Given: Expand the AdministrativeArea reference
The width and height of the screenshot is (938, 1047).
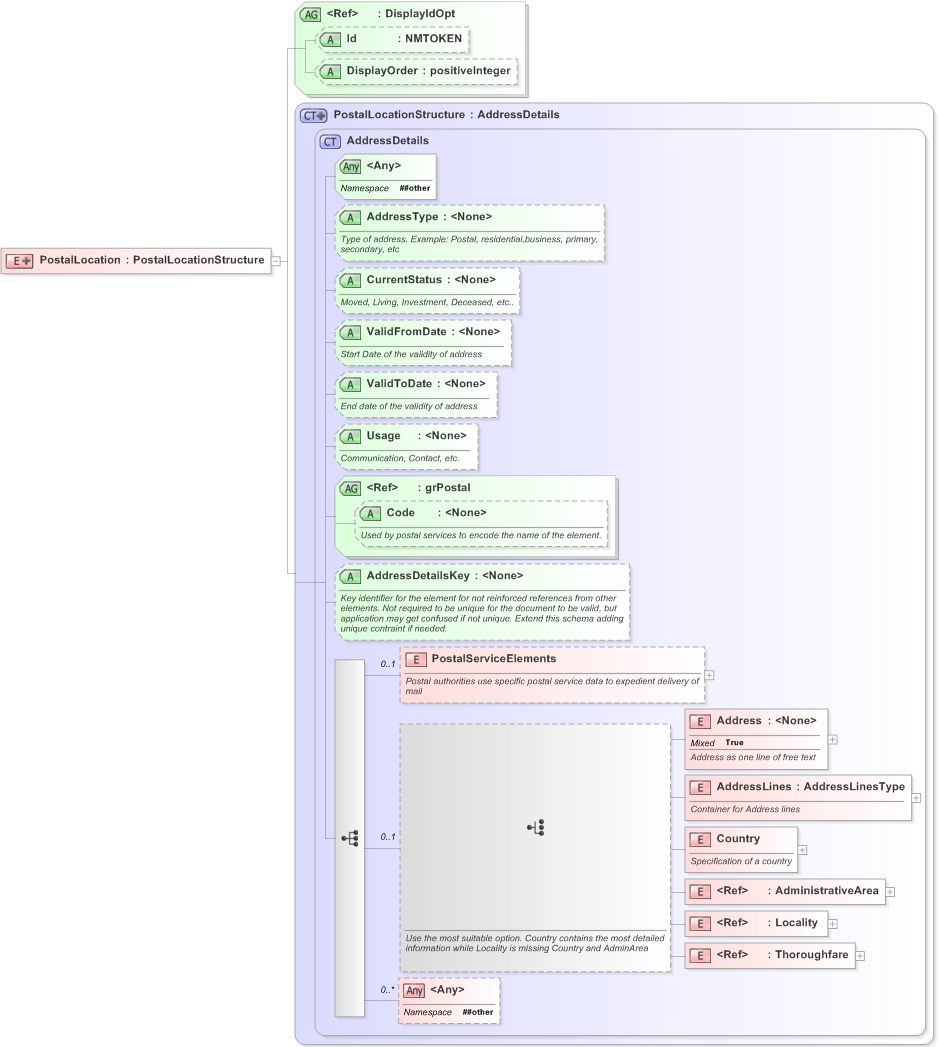Looking at the screenshot, I should click(890, 891).
